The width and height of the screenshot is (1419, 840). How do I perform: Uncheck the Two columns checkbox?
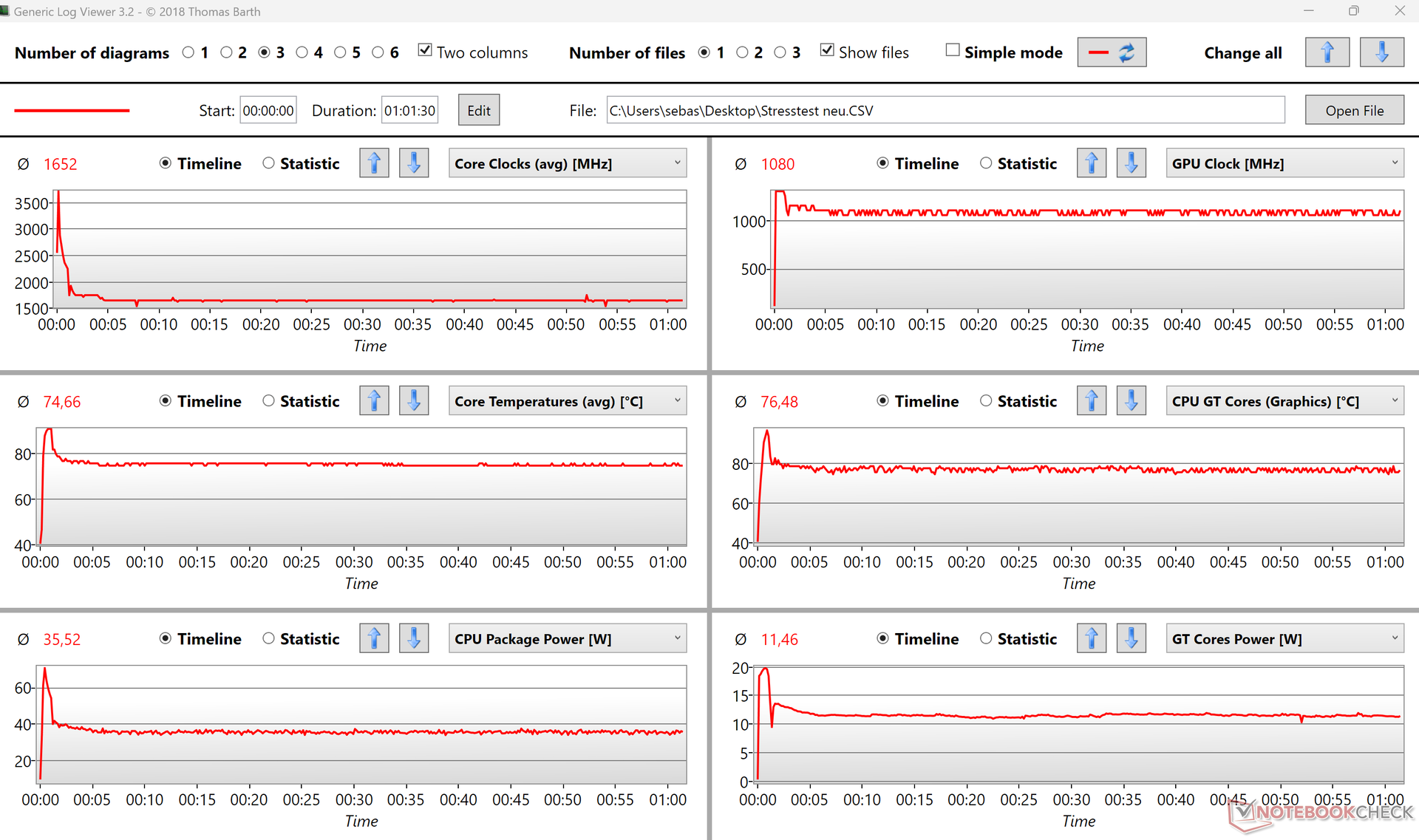point(425,50)
